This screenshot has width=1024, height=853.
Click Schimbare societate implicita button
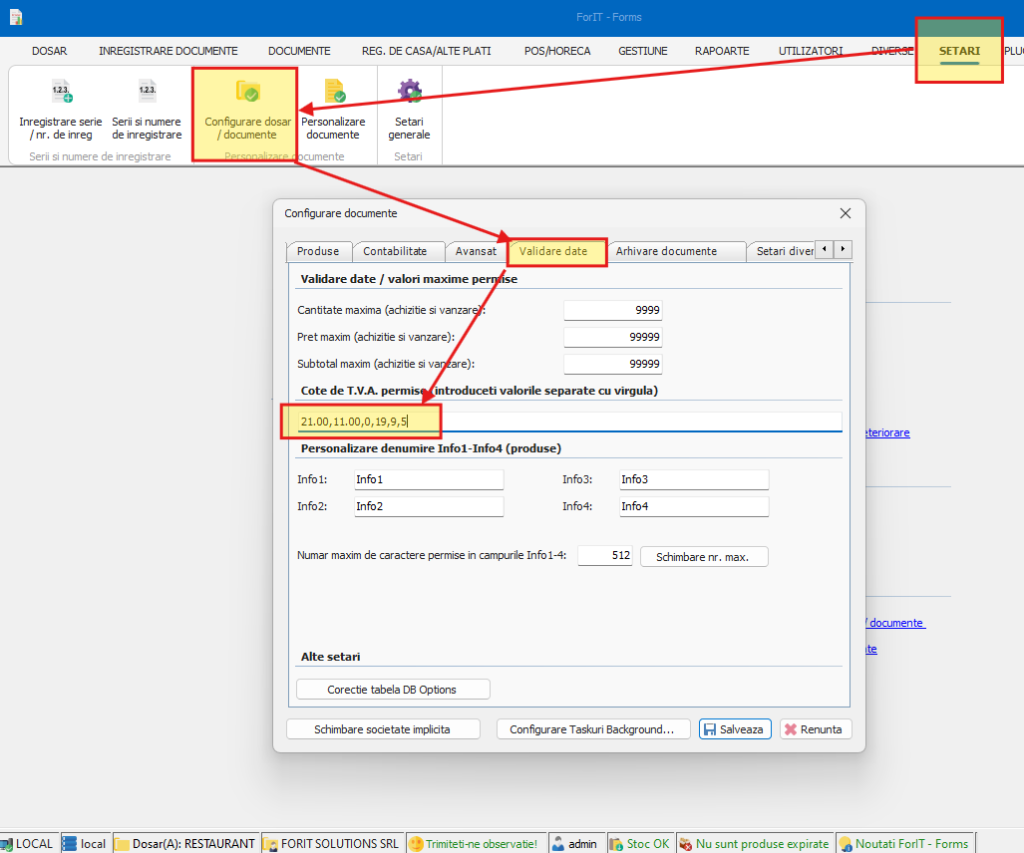[383, 730]
